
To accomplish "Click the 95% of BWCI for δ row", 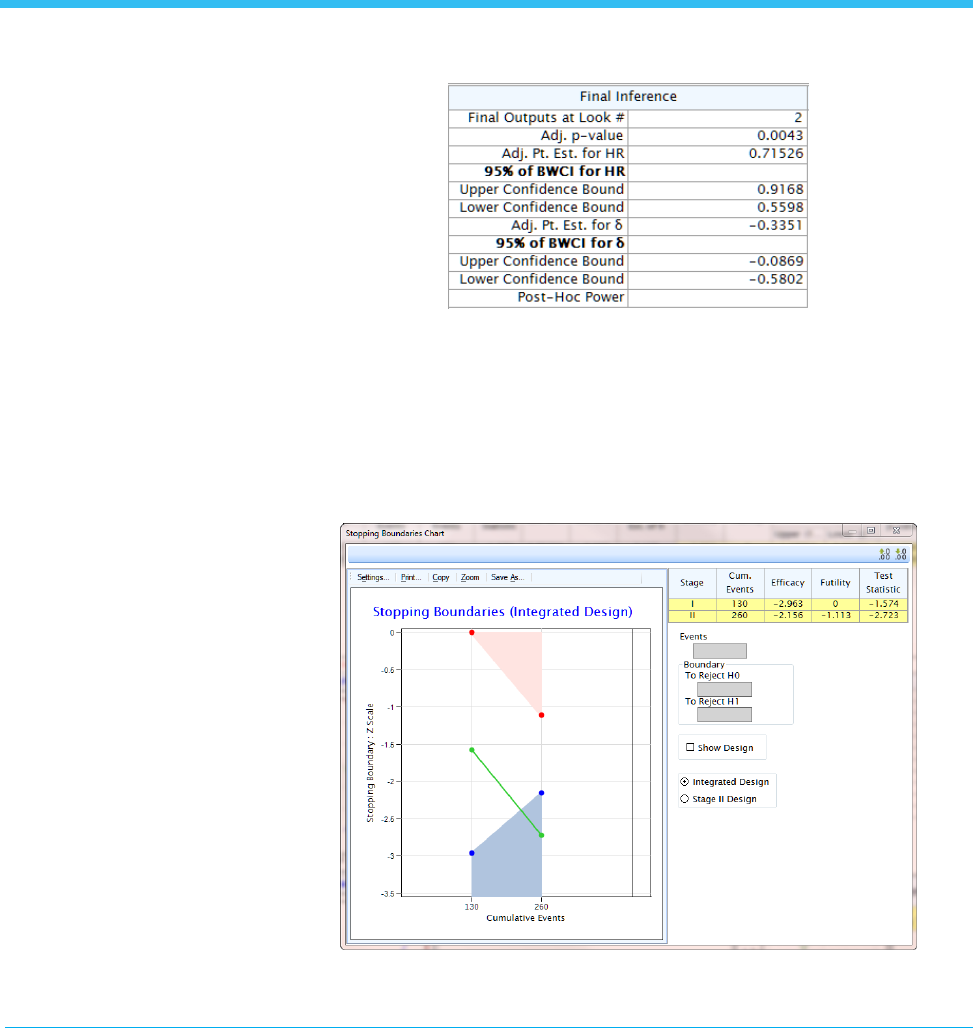I will tap(628, 243).
